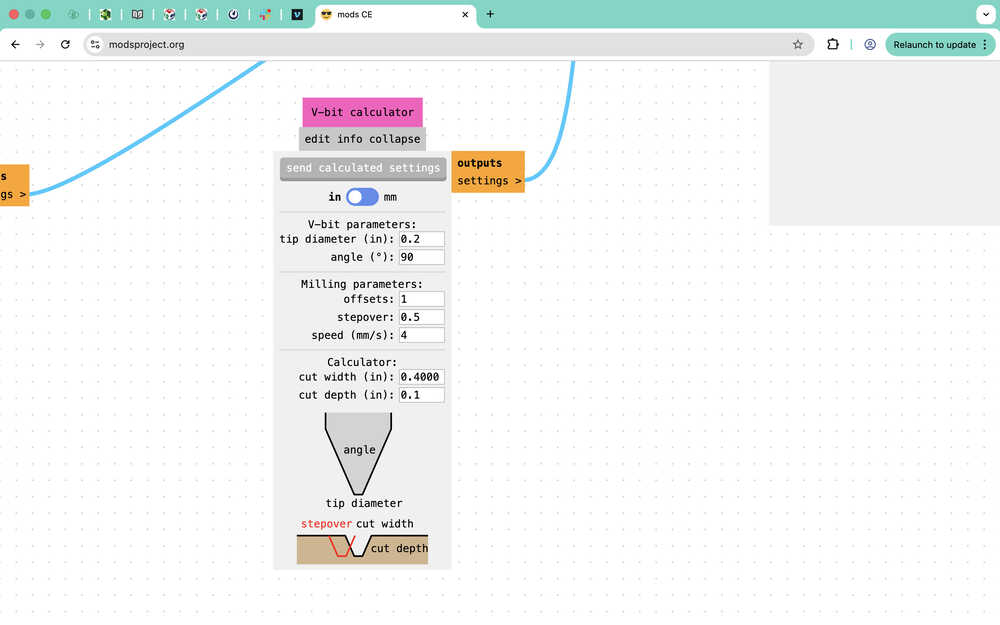Click the V-bit angle diagram

358,453
